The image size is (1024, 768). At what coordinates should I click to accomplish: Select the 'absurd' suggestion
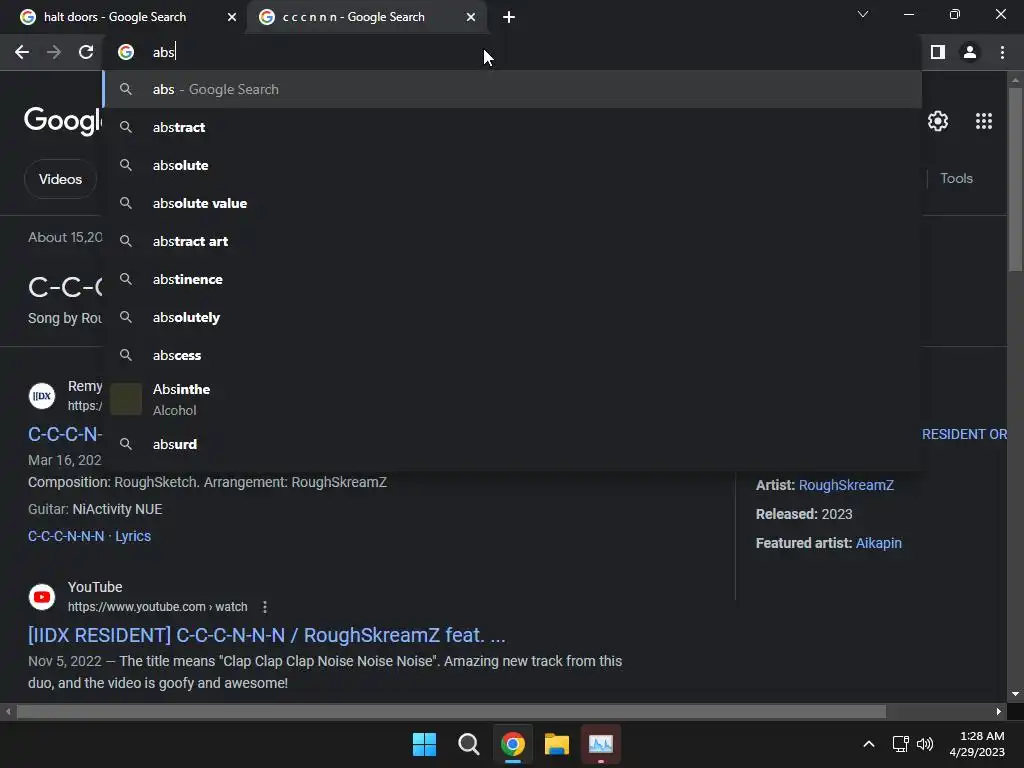[513, 444]
